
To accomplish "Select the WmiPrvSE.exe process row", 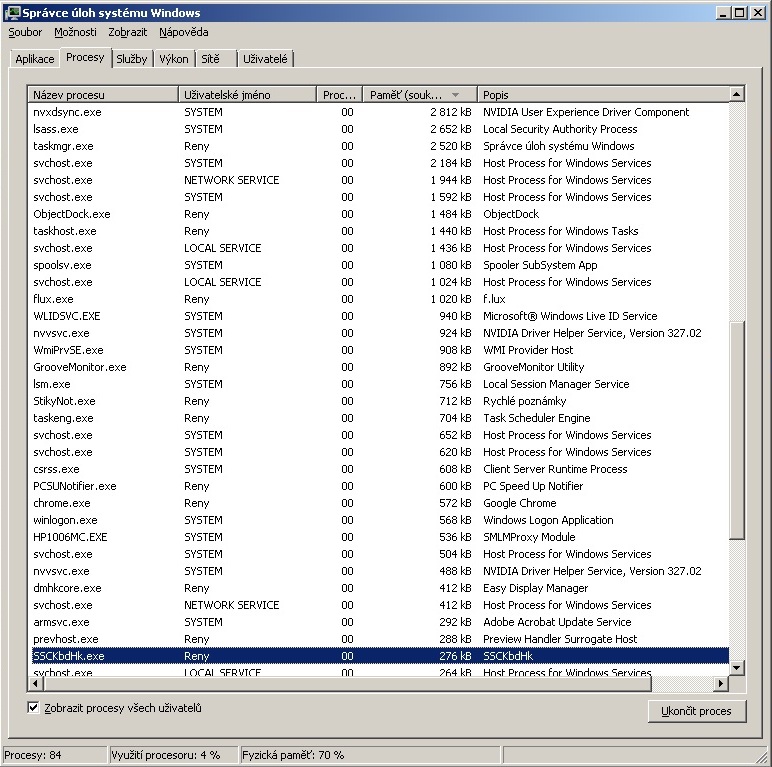I will click(378, 350).
